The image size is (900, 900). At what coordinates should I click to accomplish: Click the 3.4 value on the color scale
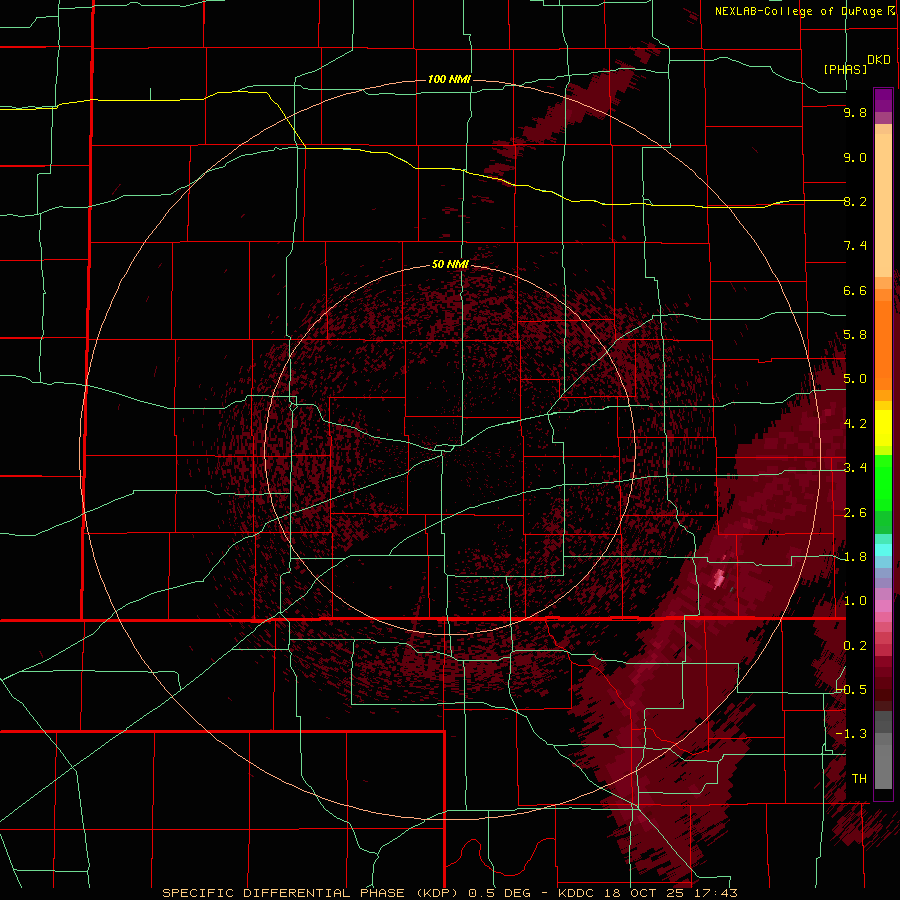[855, 468]
